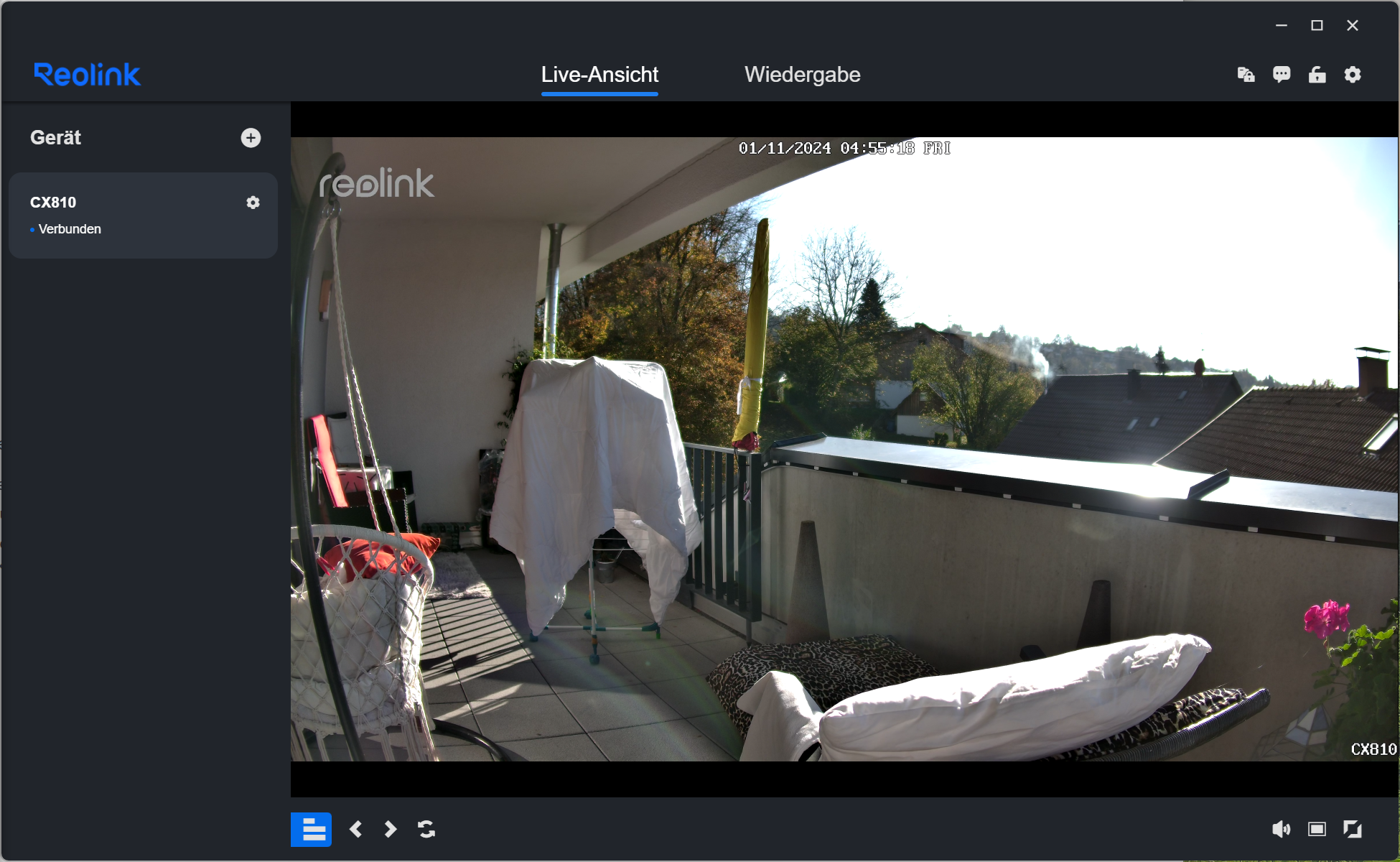Select the Live-Ansicht tab
This screenshot has height=862, width=1400.
599,75
